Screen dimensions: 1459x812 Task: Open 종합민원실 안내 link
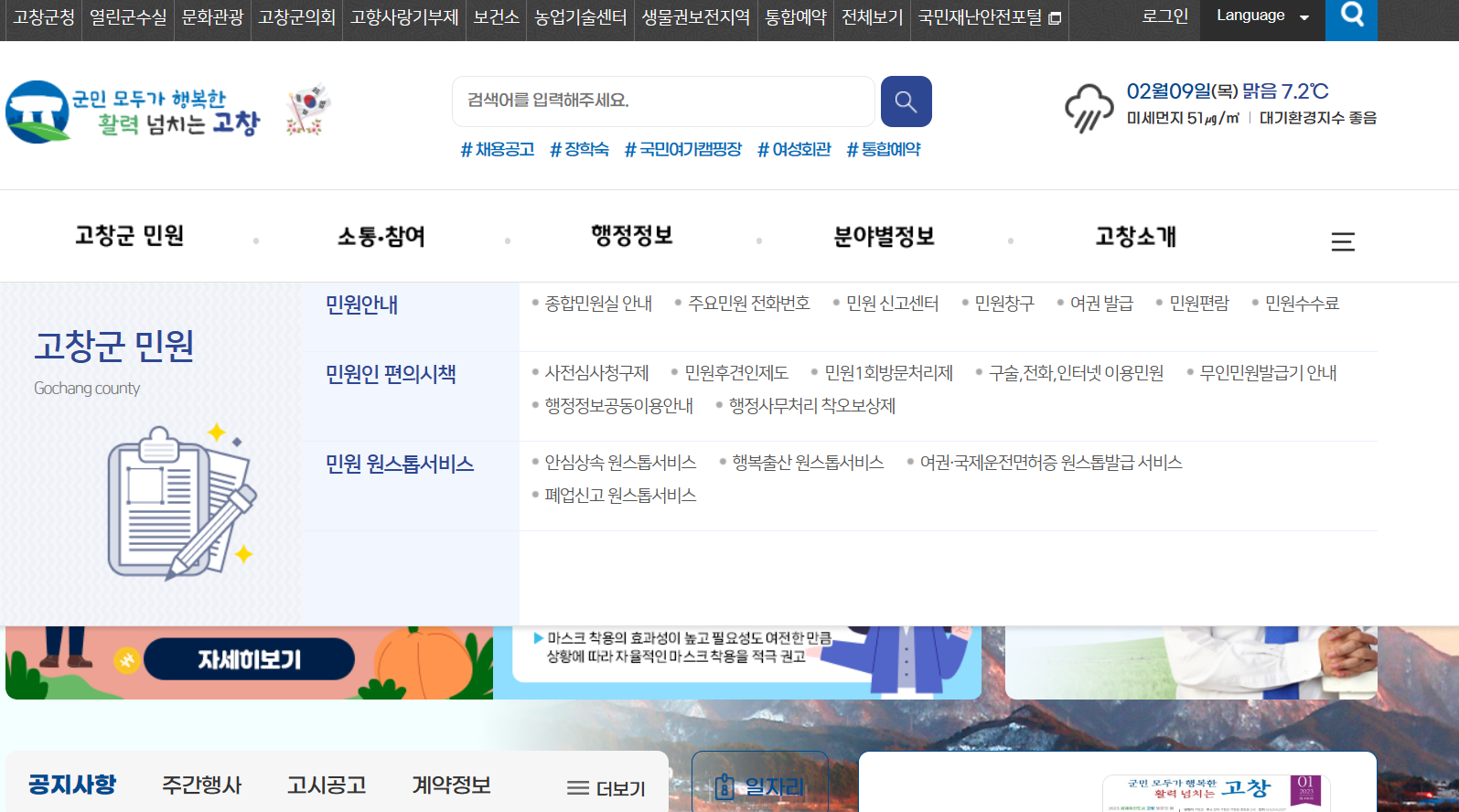[598, 304]
